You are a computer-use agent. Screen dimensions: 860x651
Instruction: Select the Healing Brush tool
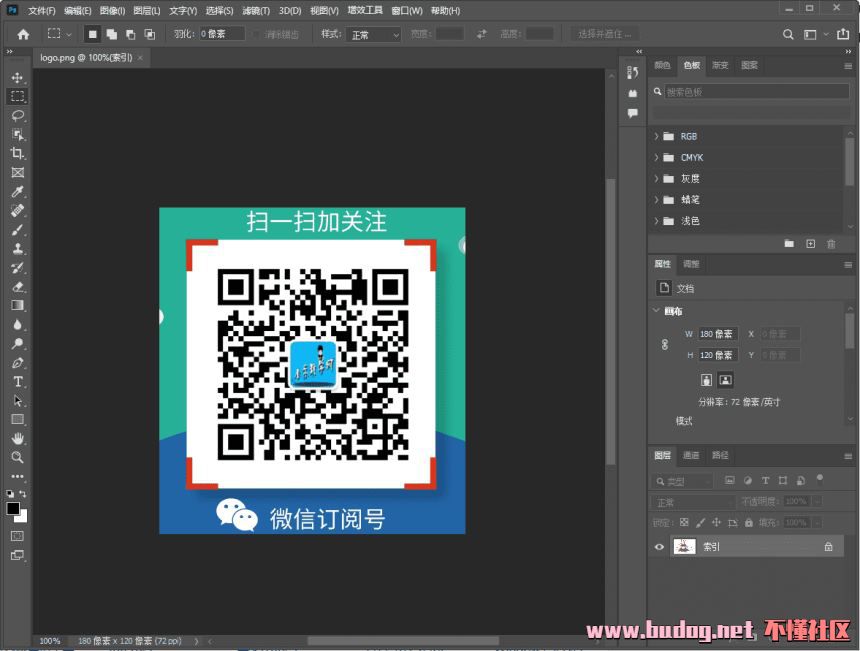[x=18, y=210]
